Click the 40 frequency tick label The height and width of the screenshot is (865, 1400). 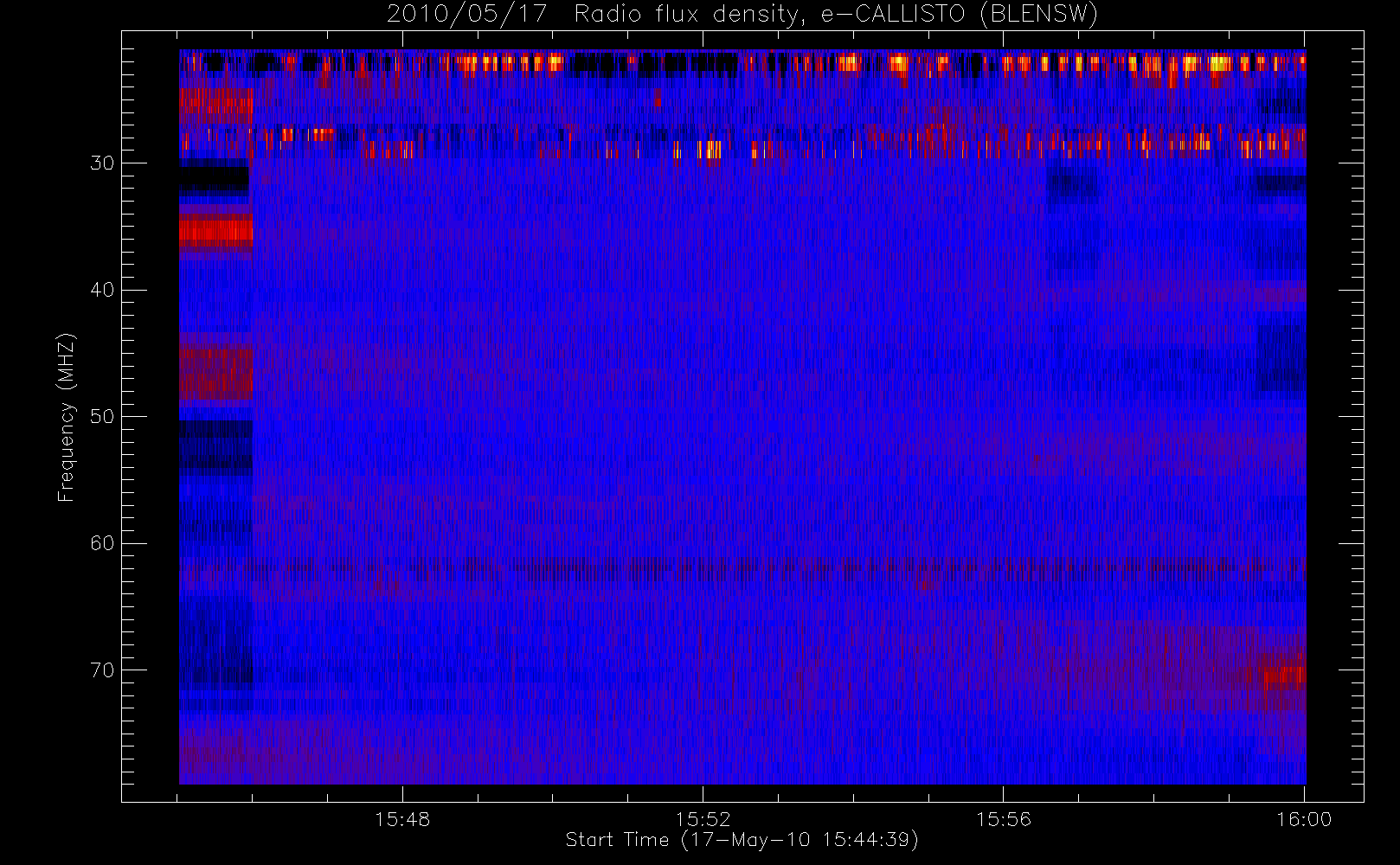[x=102, y=290]
